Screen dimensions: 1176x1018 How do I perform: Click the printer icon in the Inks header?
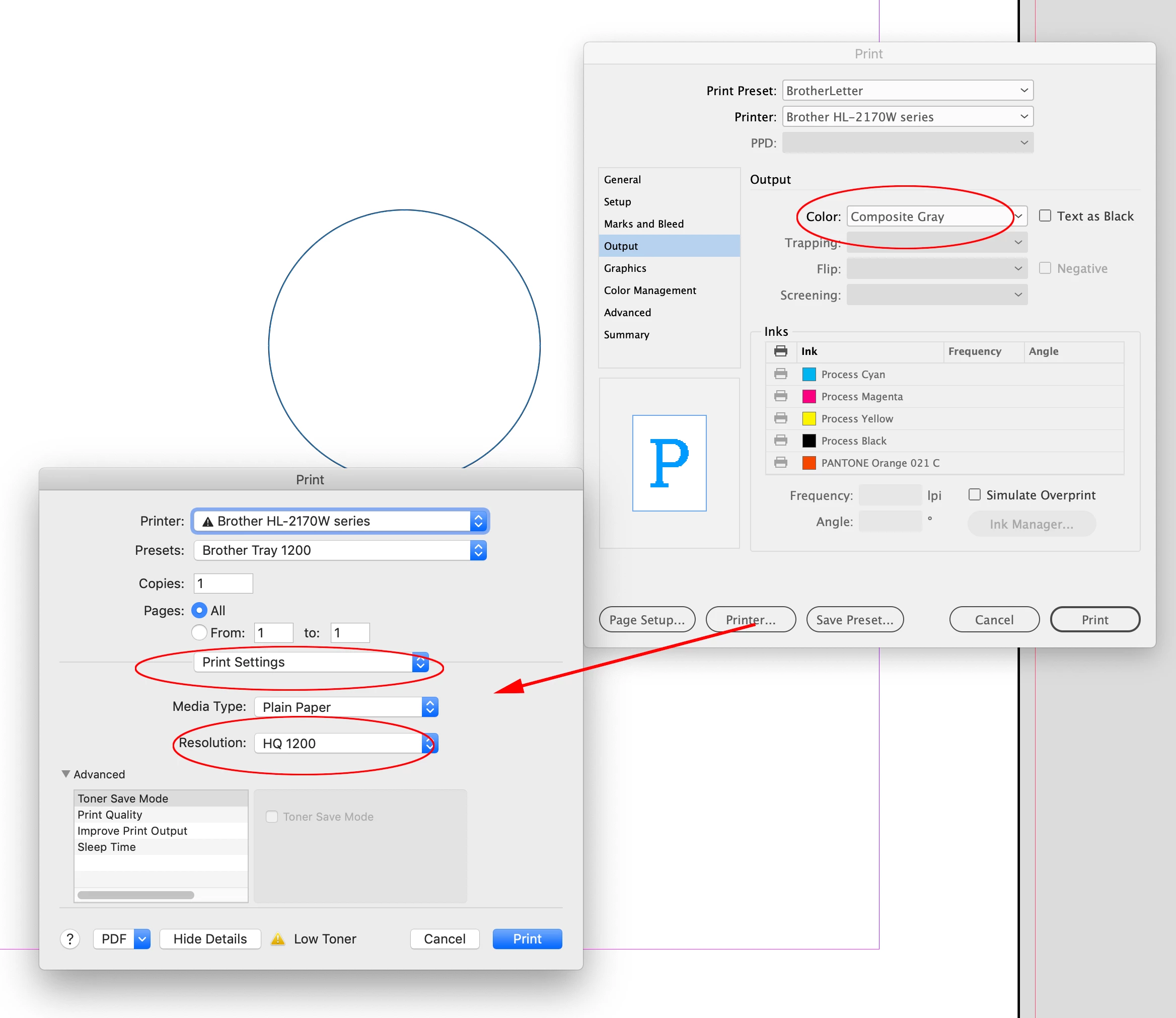pyautogui.click(x=781, y=351)
